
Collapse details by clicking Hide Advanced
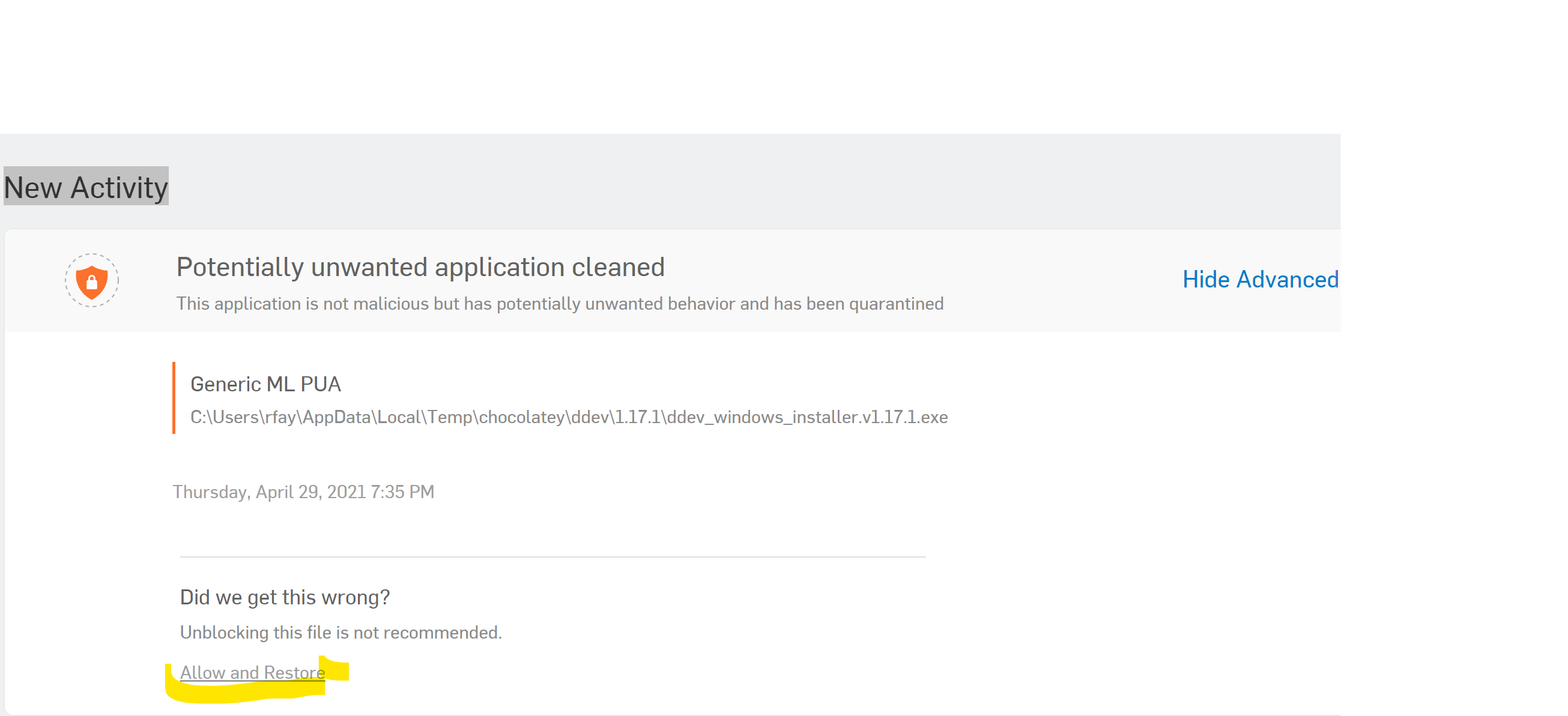1259,279
